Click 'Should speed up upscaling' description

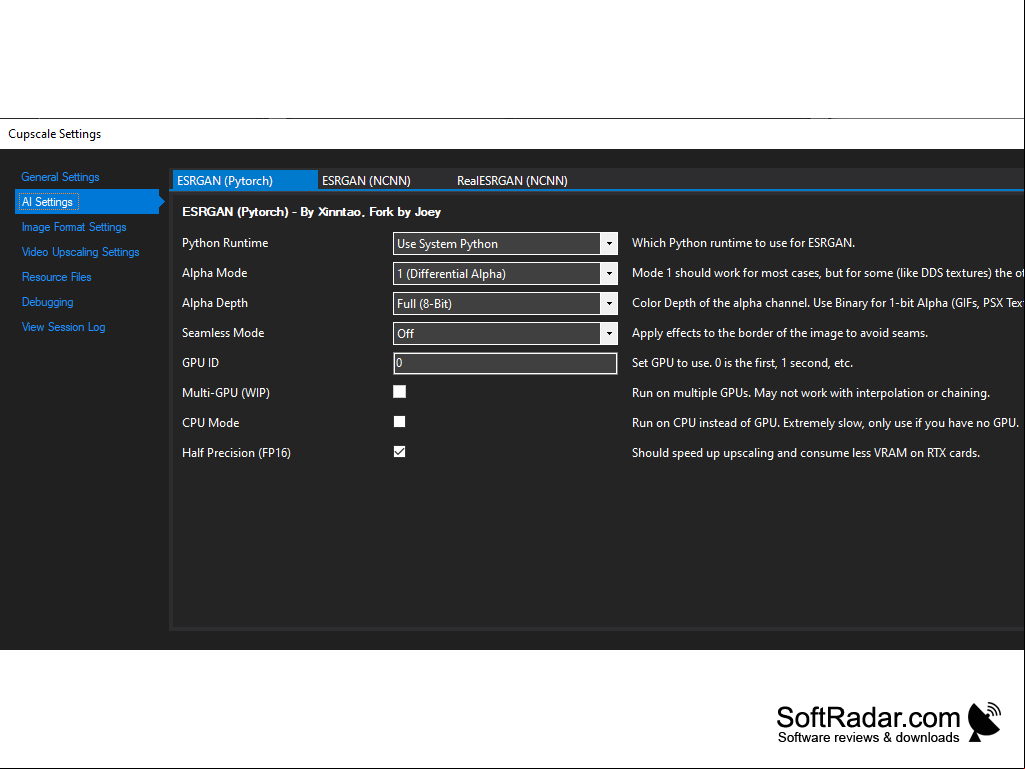click(805, 453)
